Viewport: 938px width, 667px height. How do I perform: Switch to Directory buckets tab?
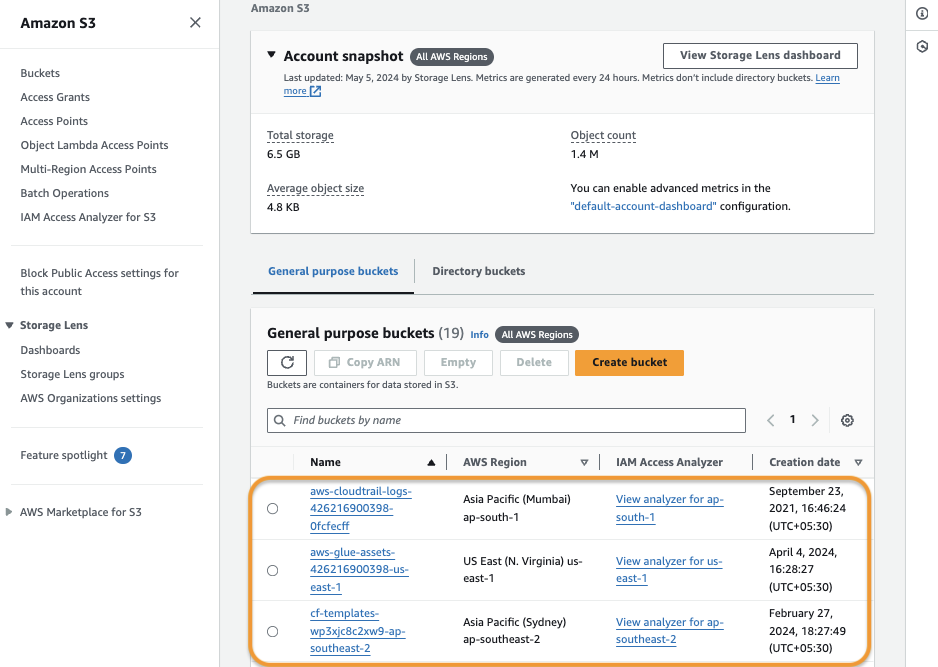(479, 271)
